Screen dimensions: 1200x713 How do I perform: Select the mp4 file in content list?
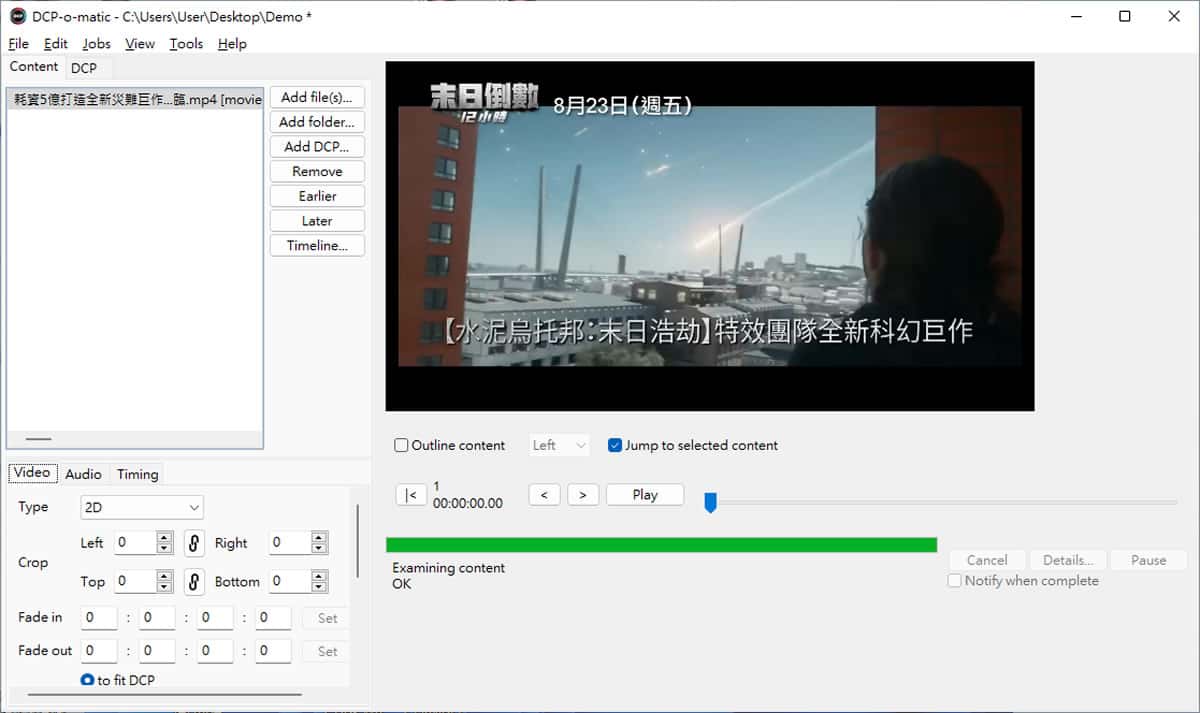134,100
